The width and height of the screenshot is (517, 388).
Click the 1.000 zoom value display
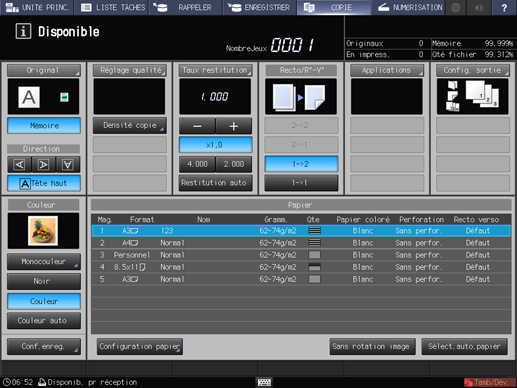pos(215,97)
